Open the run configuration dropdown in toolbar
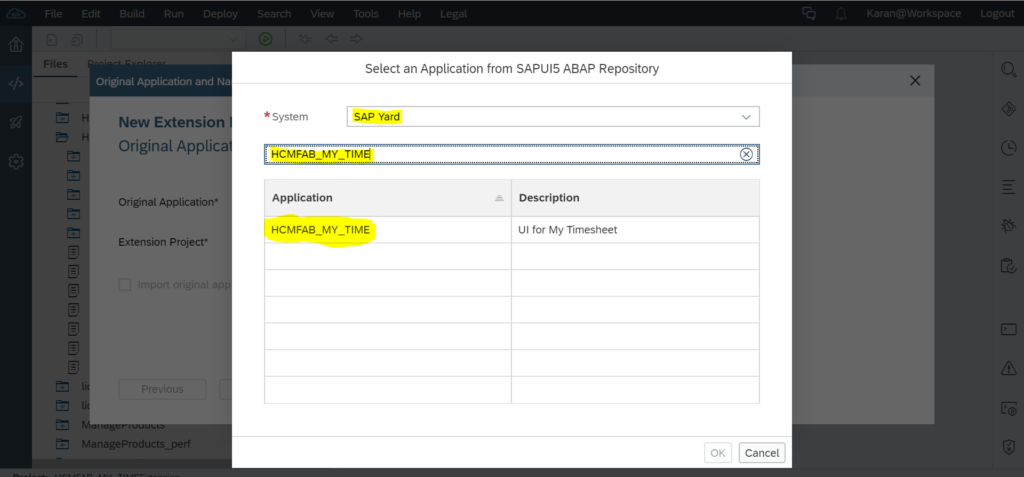1024x477 pixels. click(x=178, y=39)
